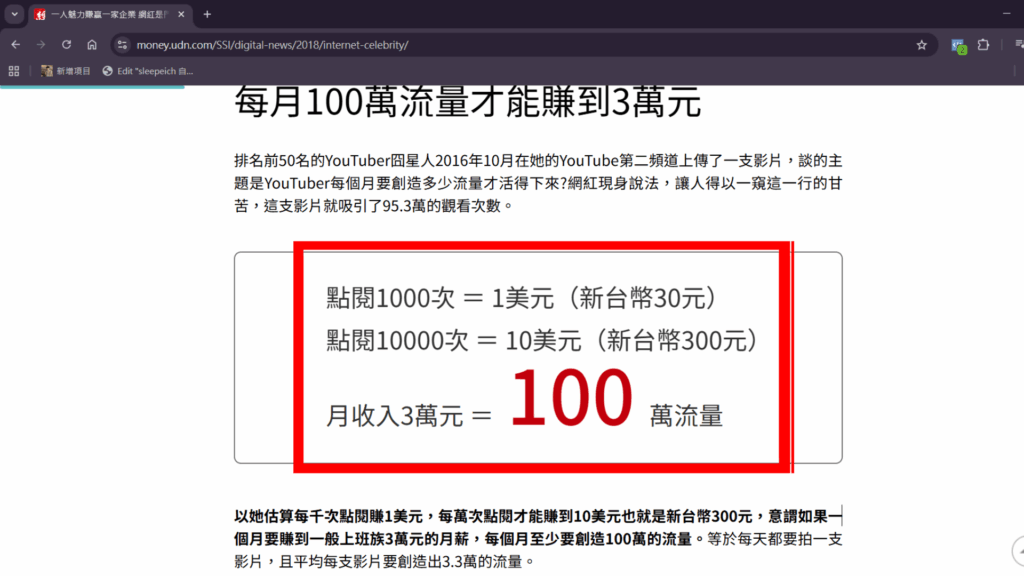The image size is (1024, 576).
Task: Open the Edit "sleepeich" bookmark
Action: 148,71
